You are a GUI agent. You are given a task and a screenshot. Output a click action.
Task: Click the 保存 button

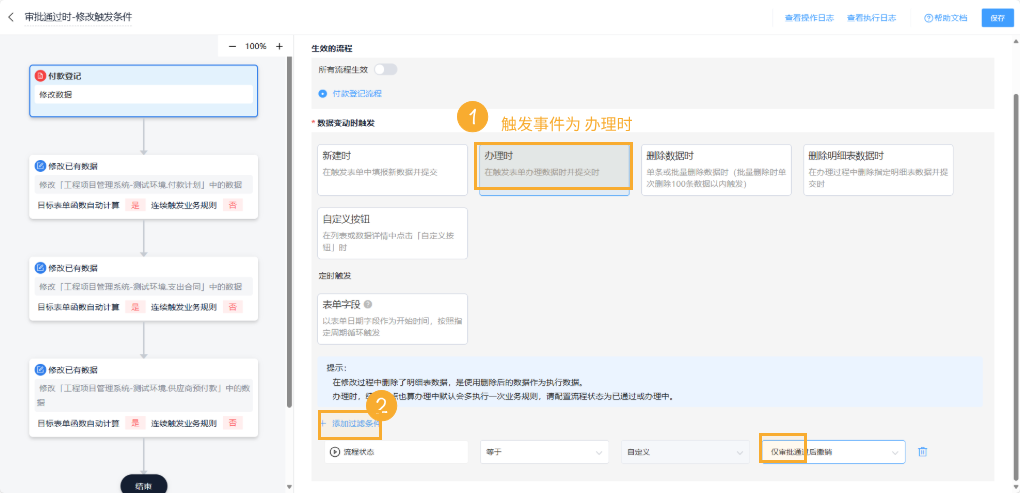[x=997, y=18]
